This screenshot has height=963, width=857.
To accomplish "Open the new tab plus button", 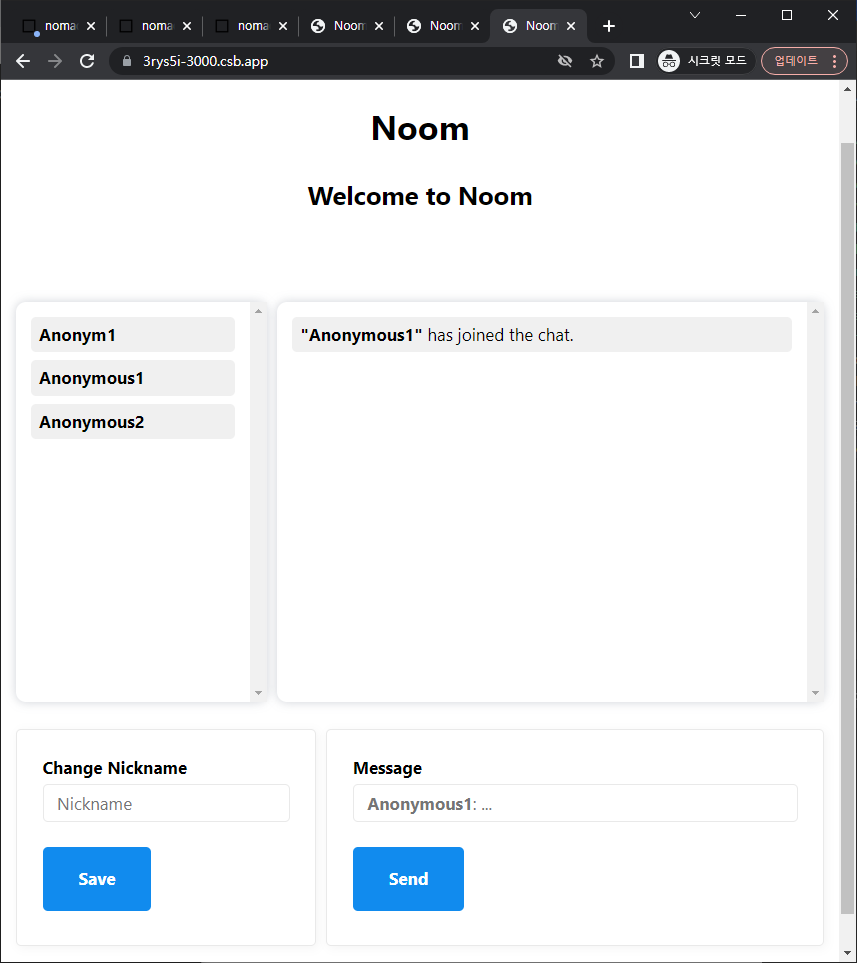I will pos(609,26).
